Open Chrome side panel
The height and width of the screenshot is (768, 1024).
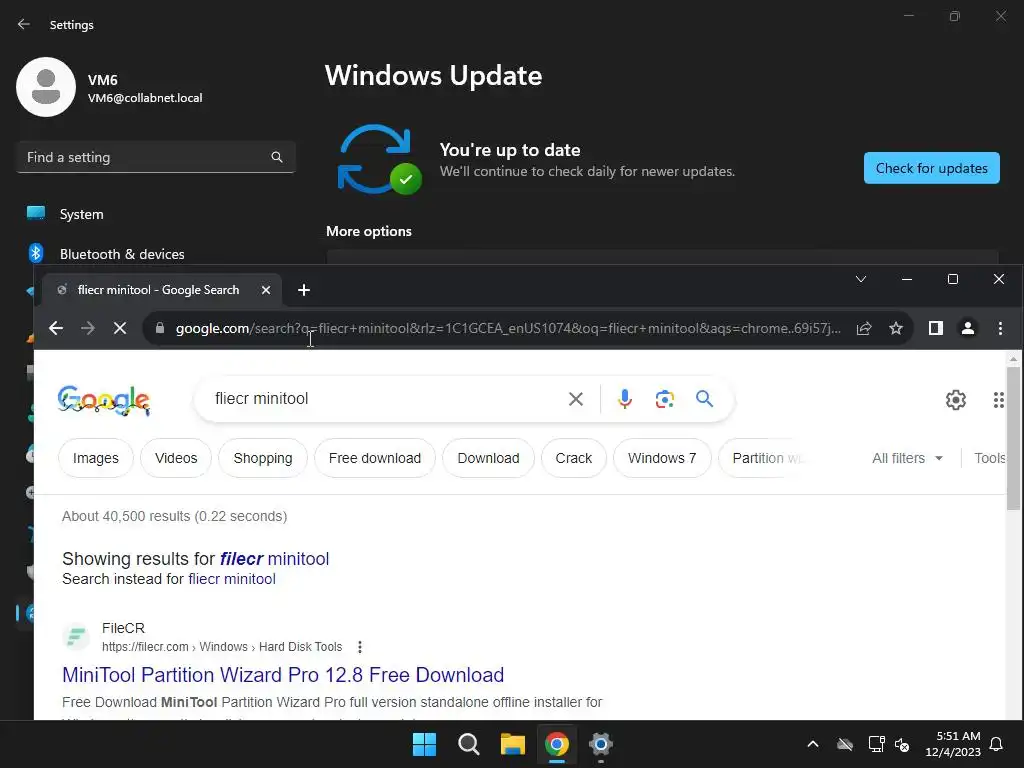click(936, 328)
